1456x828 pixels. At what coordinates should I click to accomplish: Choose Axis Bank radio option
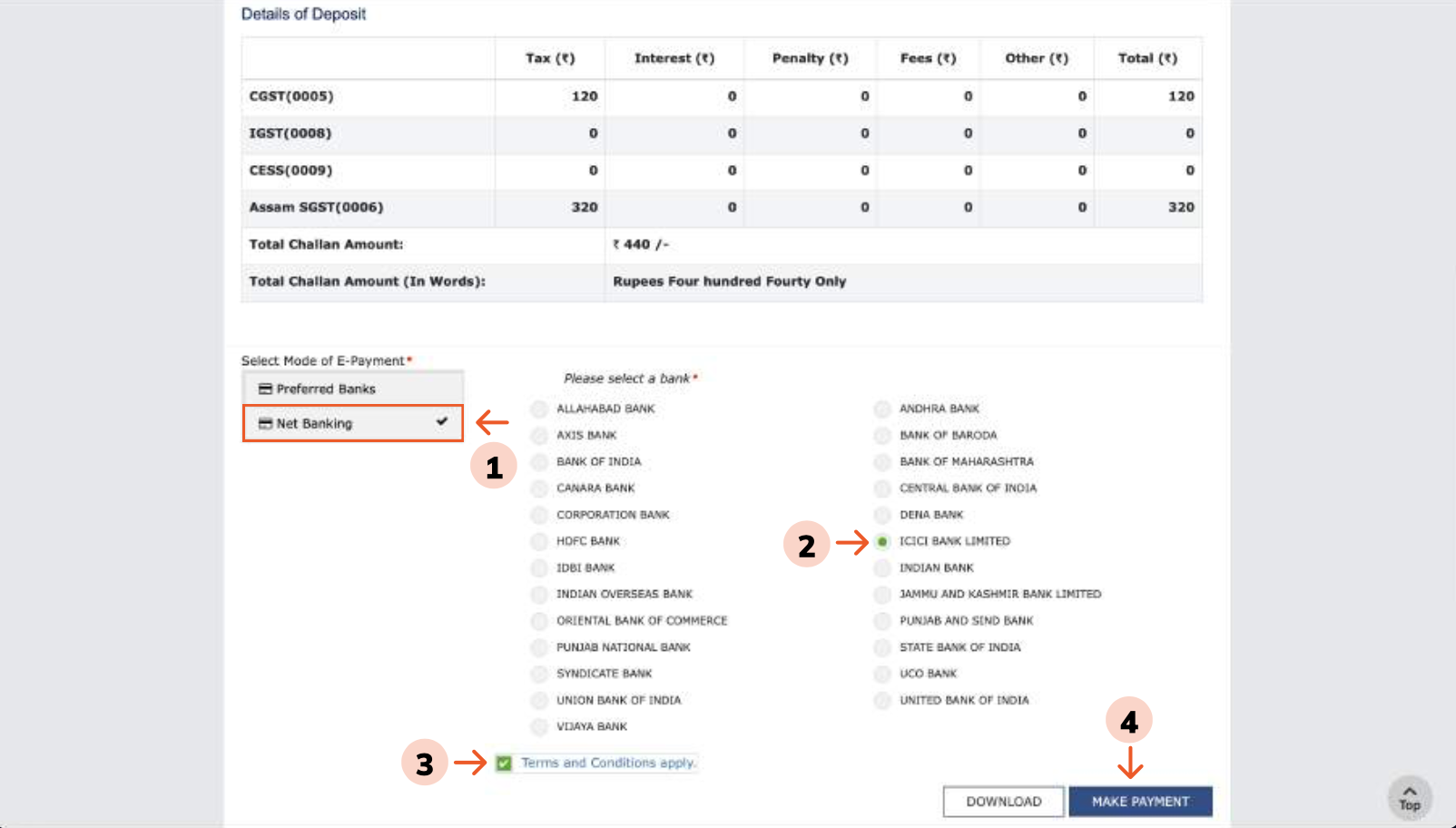[x=539, y=435]
